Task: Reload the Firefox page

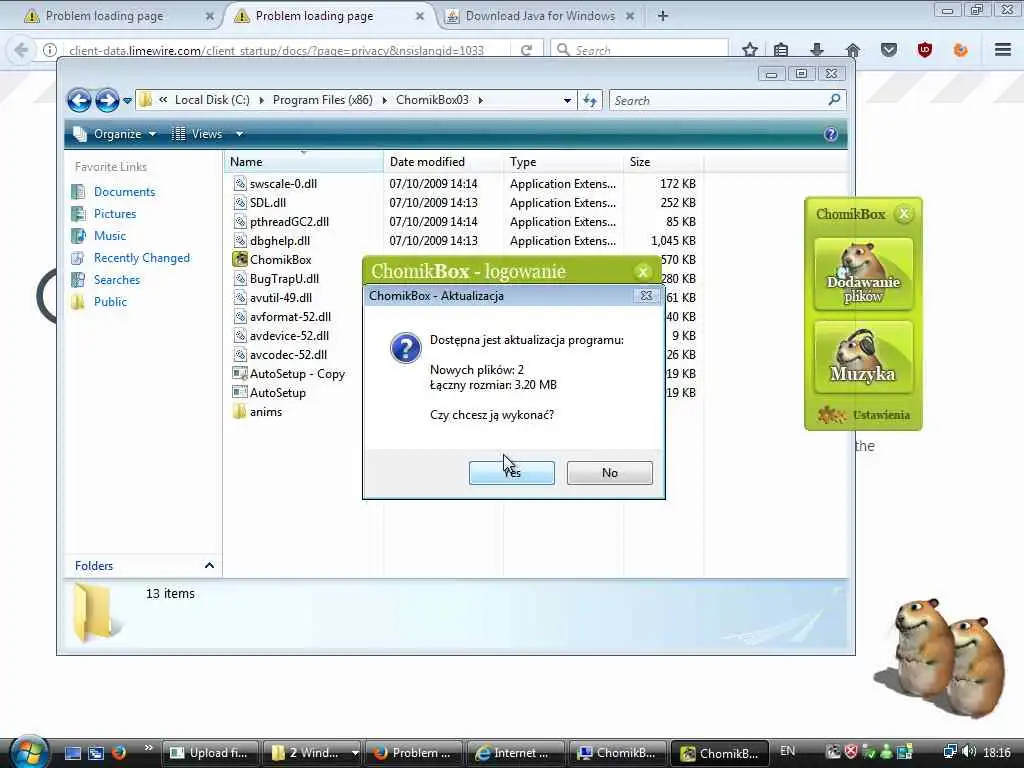Action: point(526,50)
